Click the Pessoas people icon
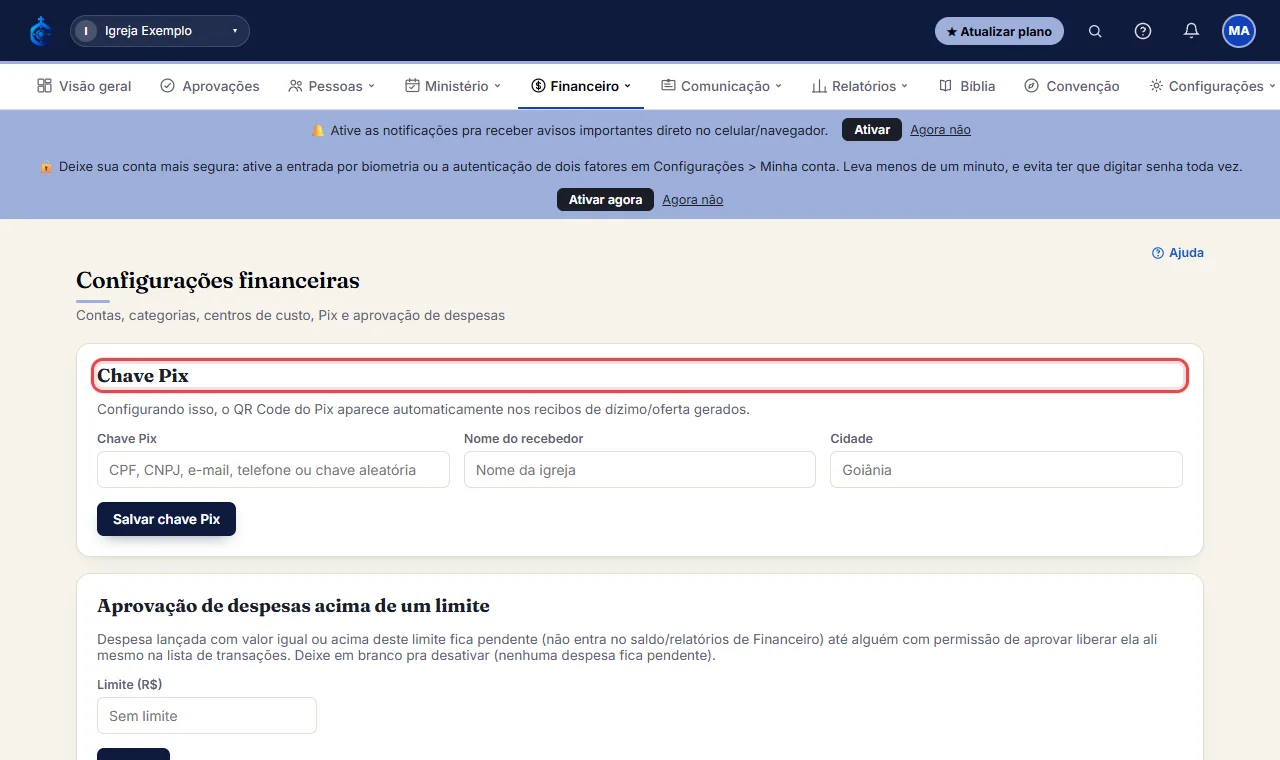 click(295, 86)
